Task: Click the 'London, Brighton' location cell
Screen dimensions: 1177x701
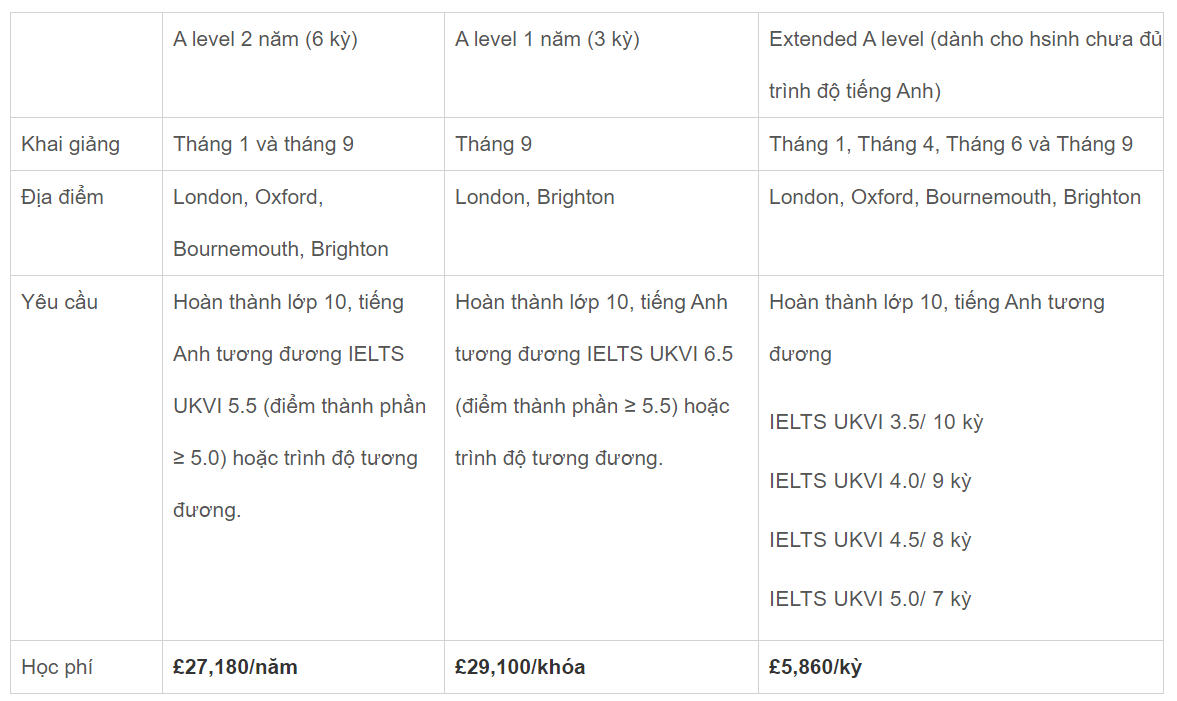Action: 535,197
